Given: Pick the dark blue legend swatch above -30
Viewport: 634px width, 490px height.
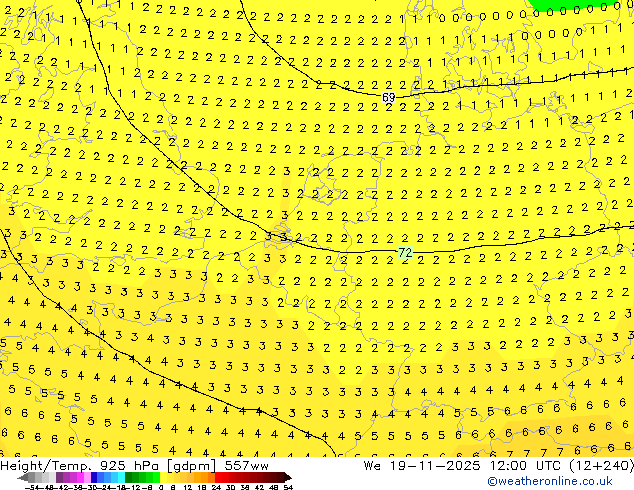Looking at the screenshot, I should tap(94, 478).
